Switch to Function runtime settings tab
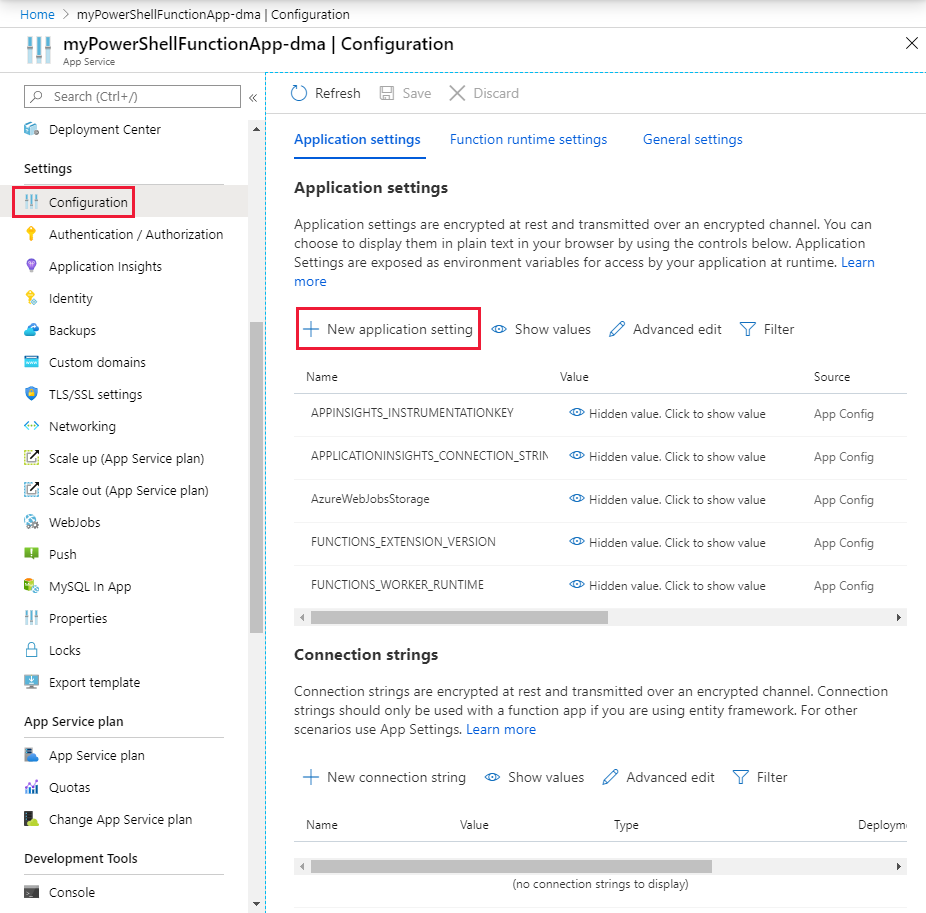The image size is (926, 913). click(529, 139)
